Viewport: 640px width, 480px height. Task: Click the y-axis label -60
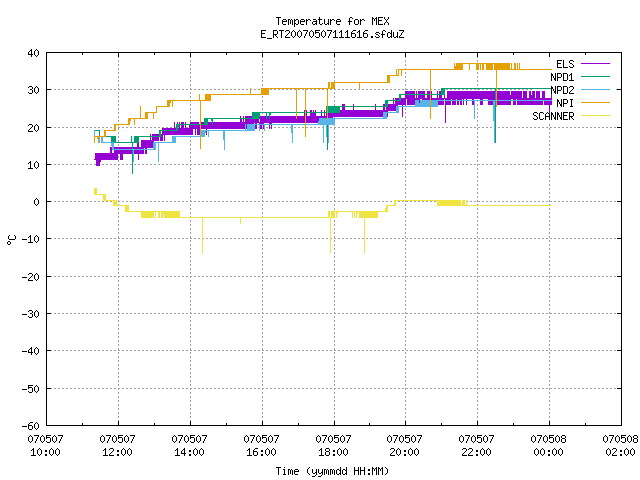(31, 426)
